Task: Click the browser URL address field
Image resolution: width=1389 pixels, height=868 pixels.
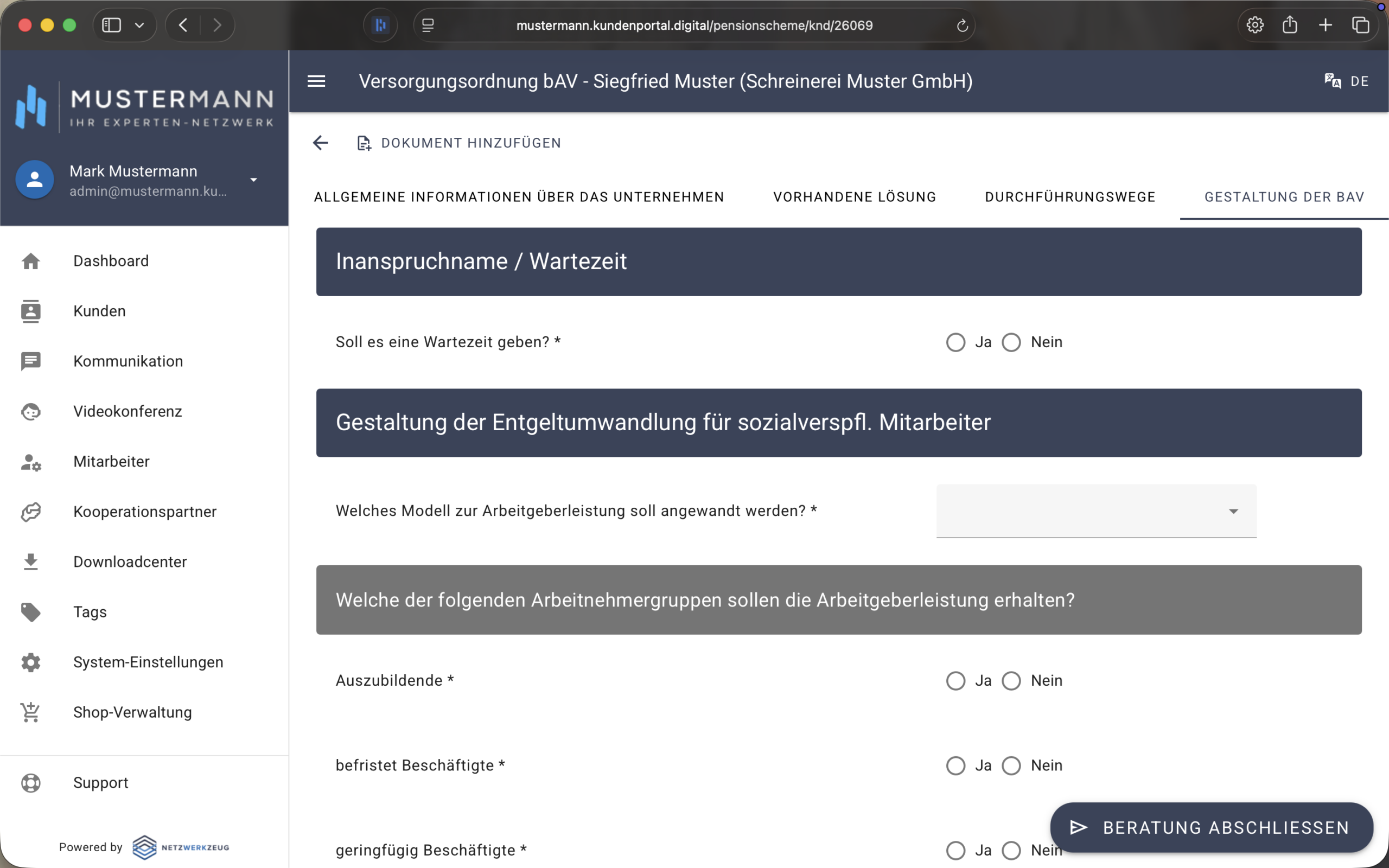Action: click(694, 25)
